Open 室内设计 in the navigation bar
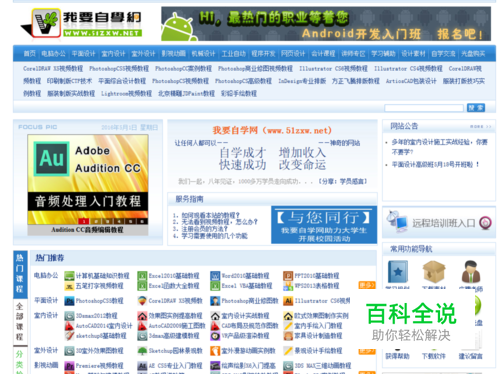Viewport: 500px width, 374px height. (113, 53)
